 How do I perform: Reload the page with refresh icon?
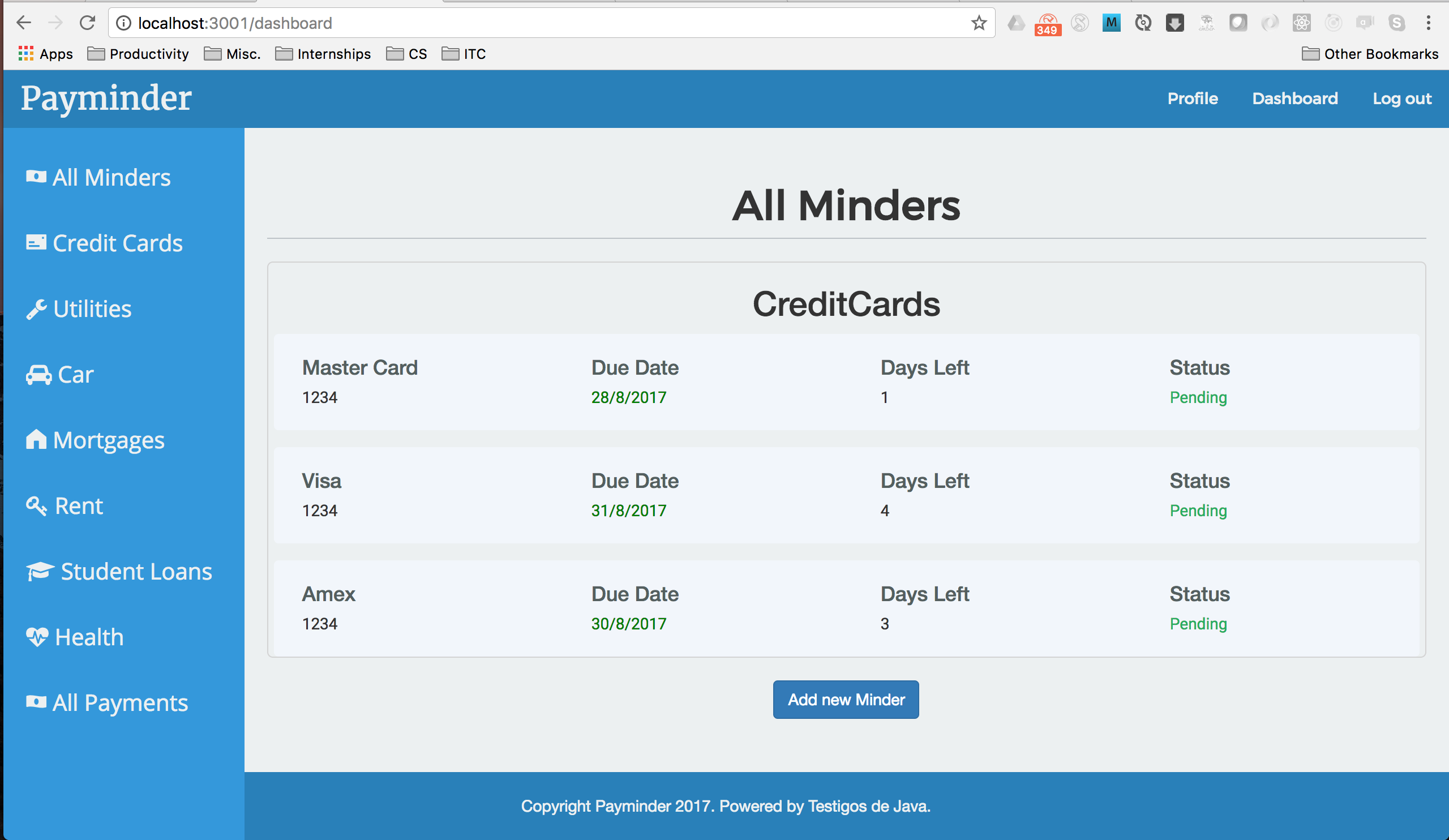click(x=87, y=23)
